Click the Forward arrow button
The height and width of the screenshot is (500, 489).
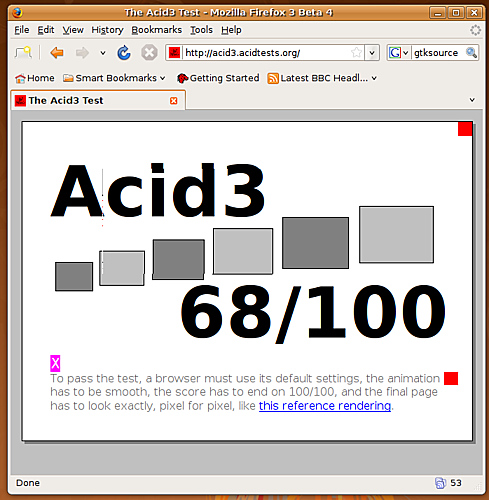pos(82,53)
